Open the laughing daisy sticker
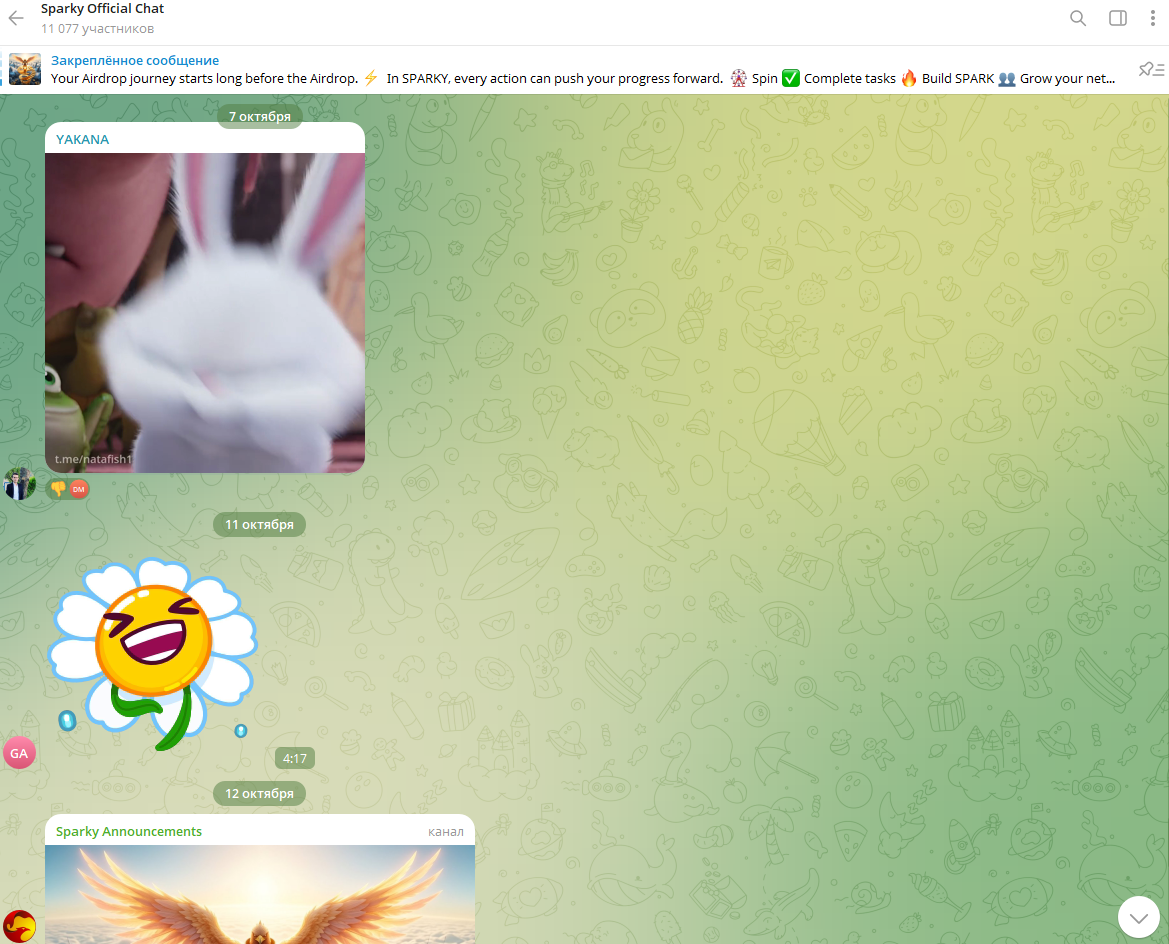The width and height of the screenshot is (1169, 944). [x=153, y=654]
